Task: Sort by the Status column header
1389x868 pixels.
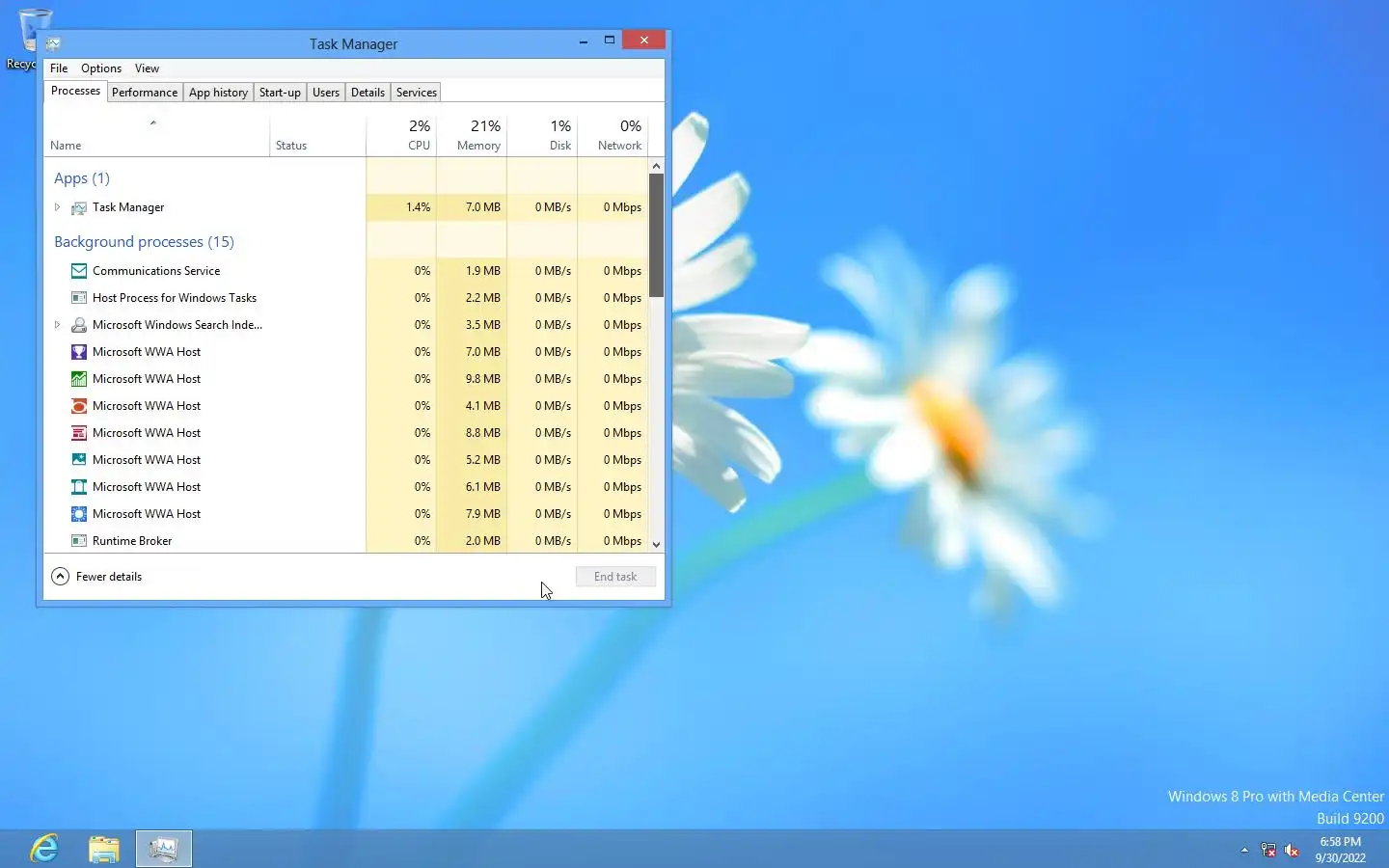Action: tap(317, 135)
